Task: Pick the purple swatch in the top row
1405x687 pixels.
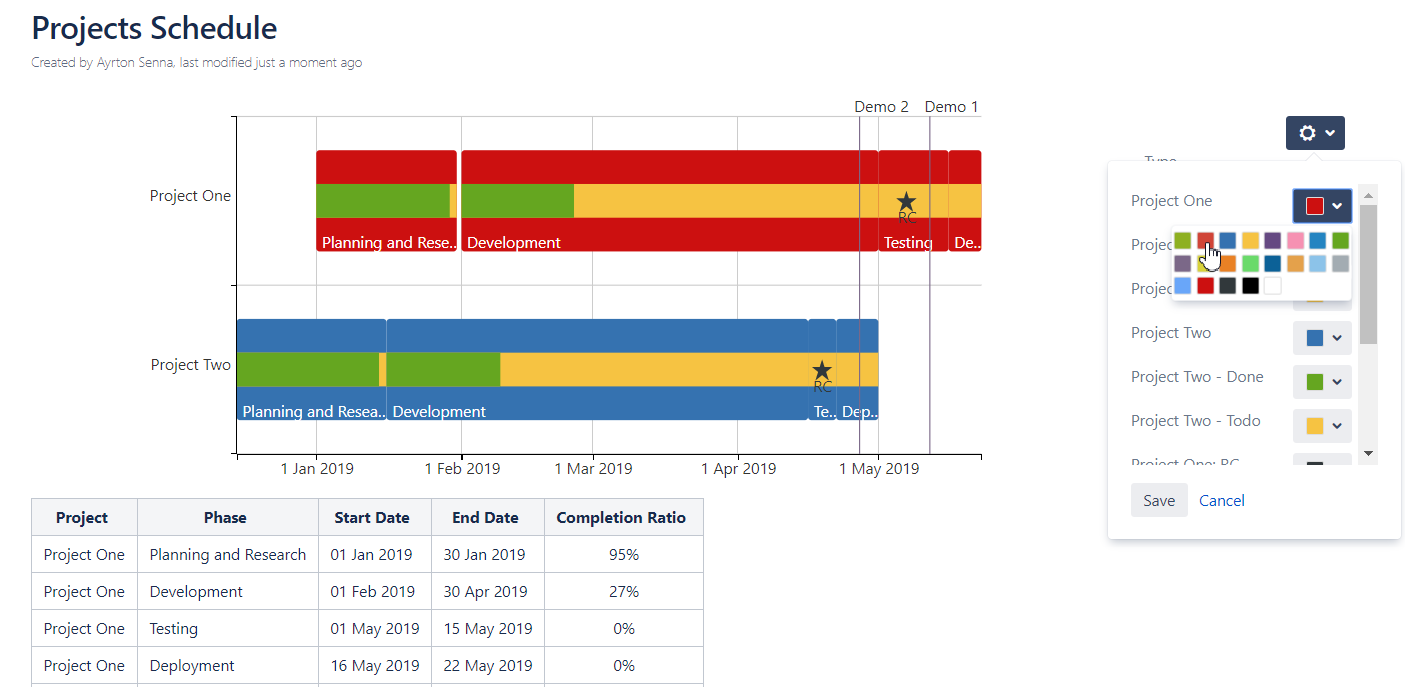Action: click(x=1273, y=241)
